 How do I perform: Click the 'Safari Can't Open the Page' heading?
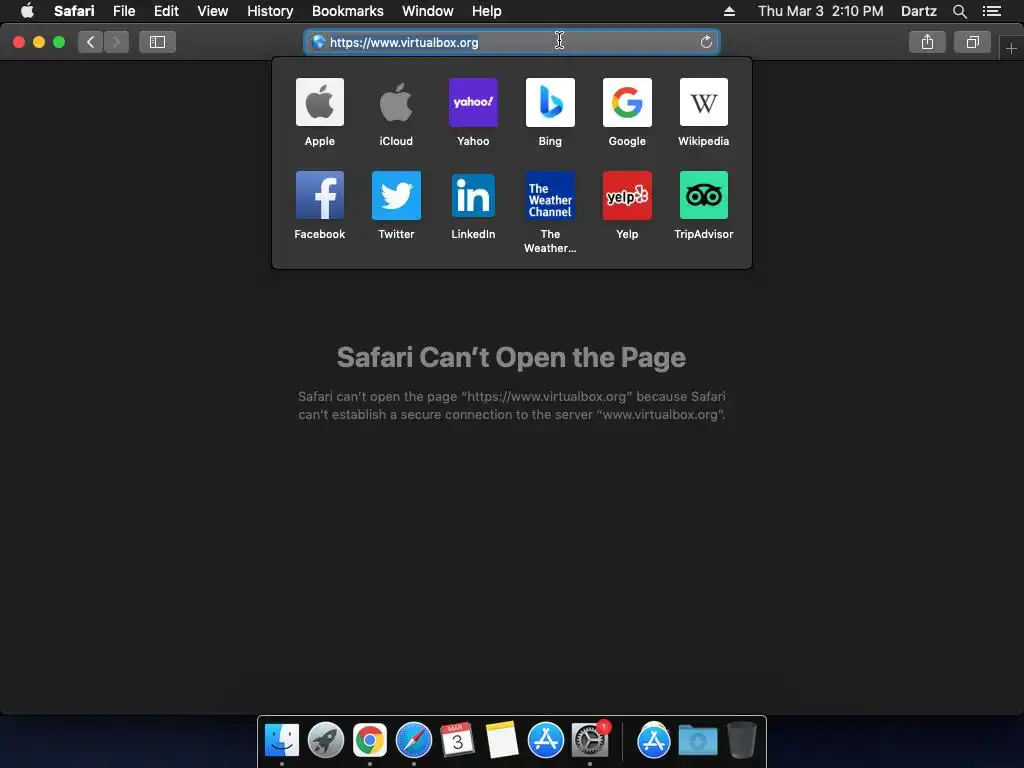511,357
